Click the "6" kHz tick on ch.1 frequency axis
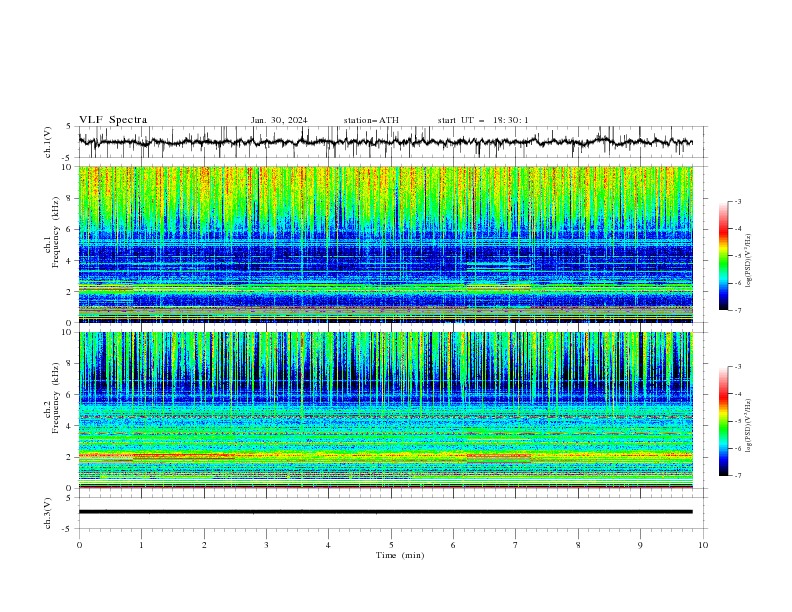 [71, 229]
